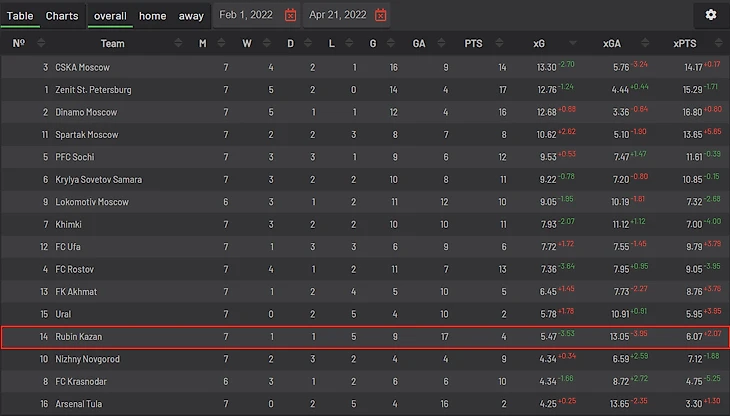This screenshot has height=416, width=730.
Task: Sort by Team column sort arrows
Action: 178,43
